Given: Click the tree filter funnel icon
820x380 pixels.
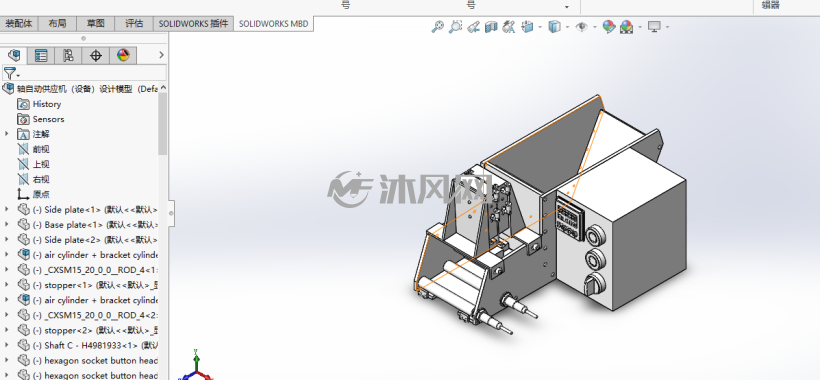Looking at the screenshot, I should click(10, 73).
